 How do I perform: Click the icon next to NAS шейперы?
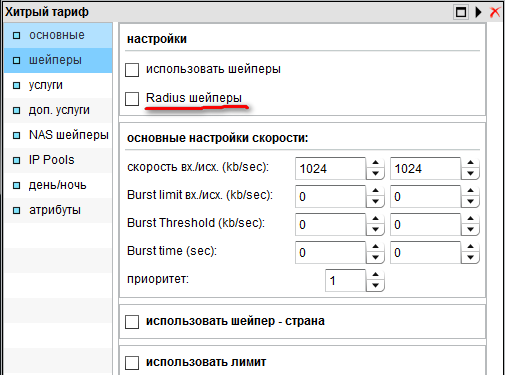(16, 136)
